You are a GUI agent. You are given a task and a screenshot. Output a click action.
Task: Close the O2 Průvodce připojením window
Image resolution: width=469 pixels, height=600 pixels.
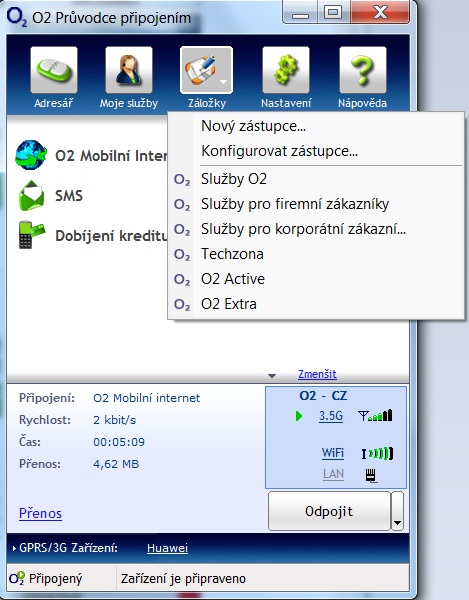click(x=380, y=12)
